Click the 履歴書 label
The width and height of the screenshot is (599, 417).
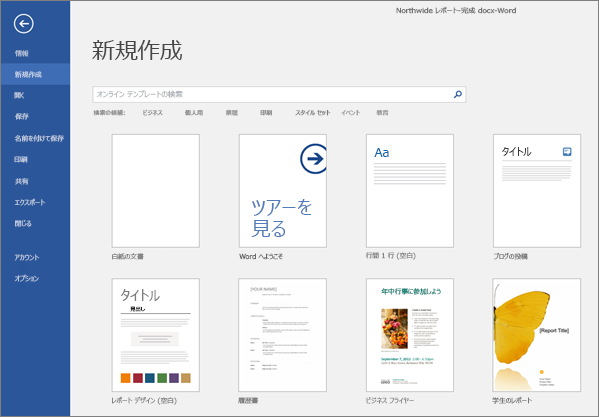(x=248, y=401)
